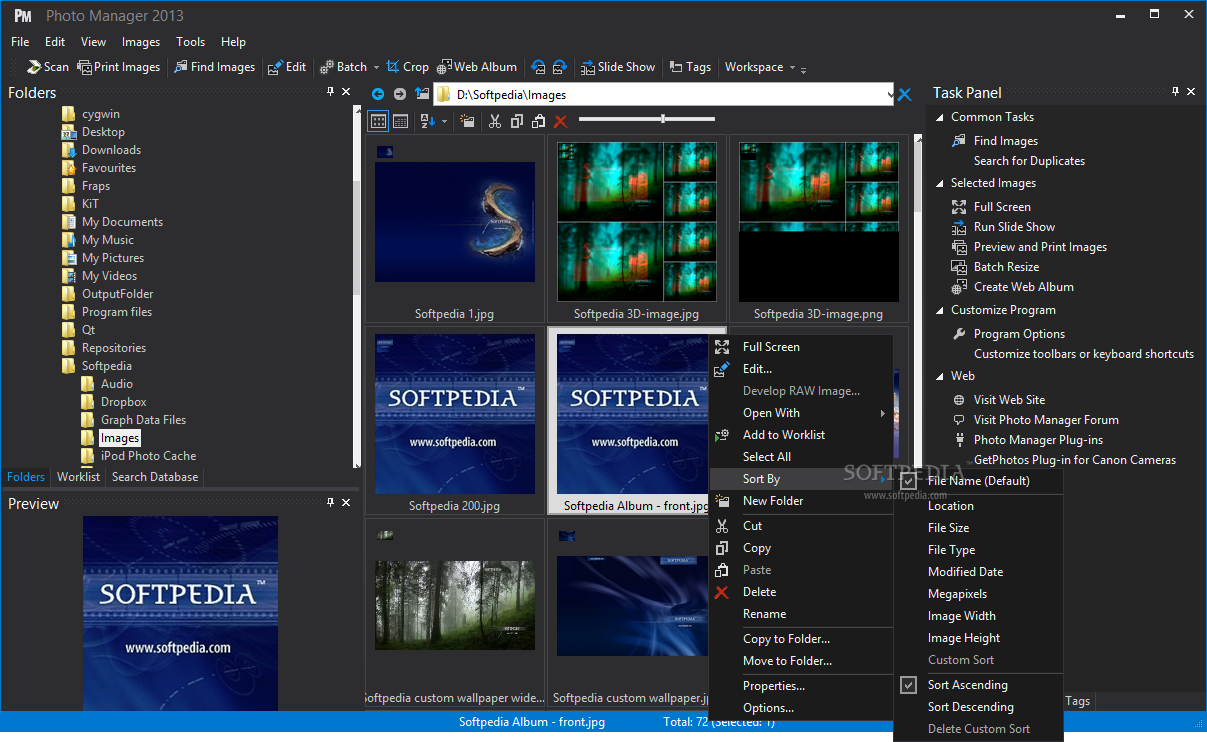1207x742 pixels.
Task: Toggle Sort Ascending option
Action: point(978,685)
